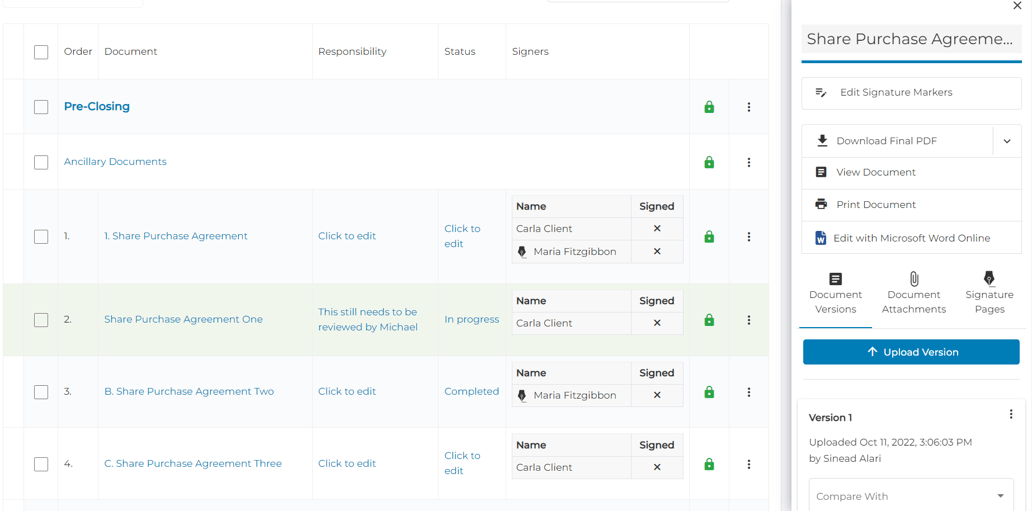
Task: Click the pen icon beside Maria Fitzgibbon in row 1
Action: point(523,252)
